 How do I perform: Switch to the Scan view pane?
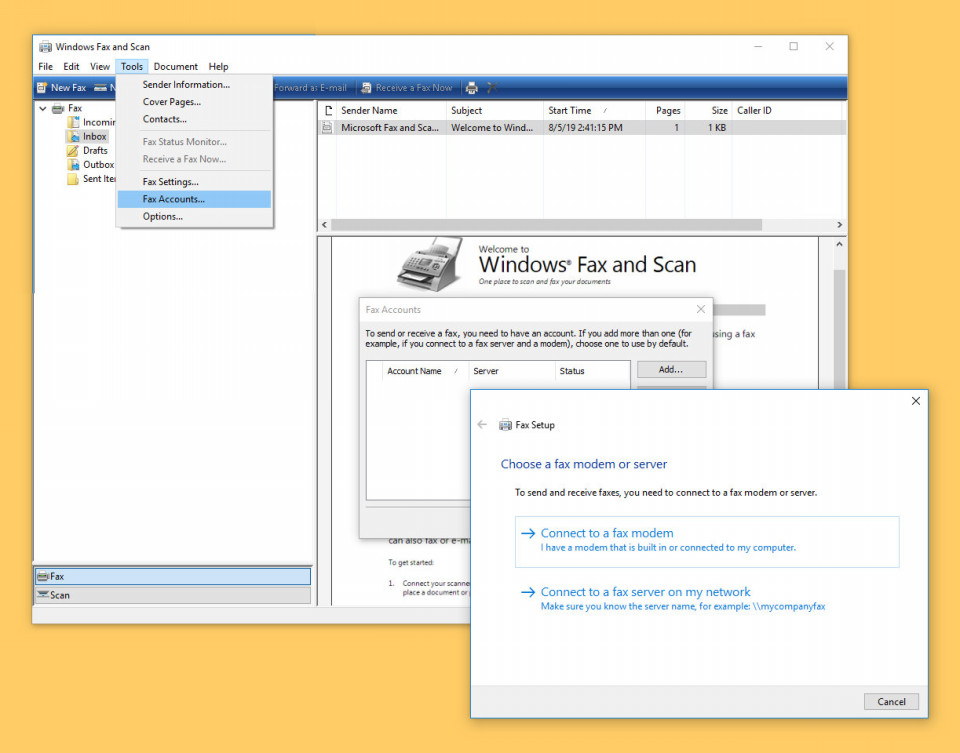click(60, 595)
